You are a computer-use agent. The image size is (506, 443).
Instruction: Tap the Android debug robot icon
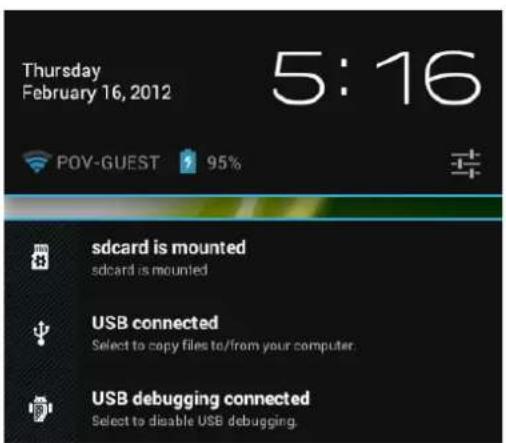tap(40, 408)
